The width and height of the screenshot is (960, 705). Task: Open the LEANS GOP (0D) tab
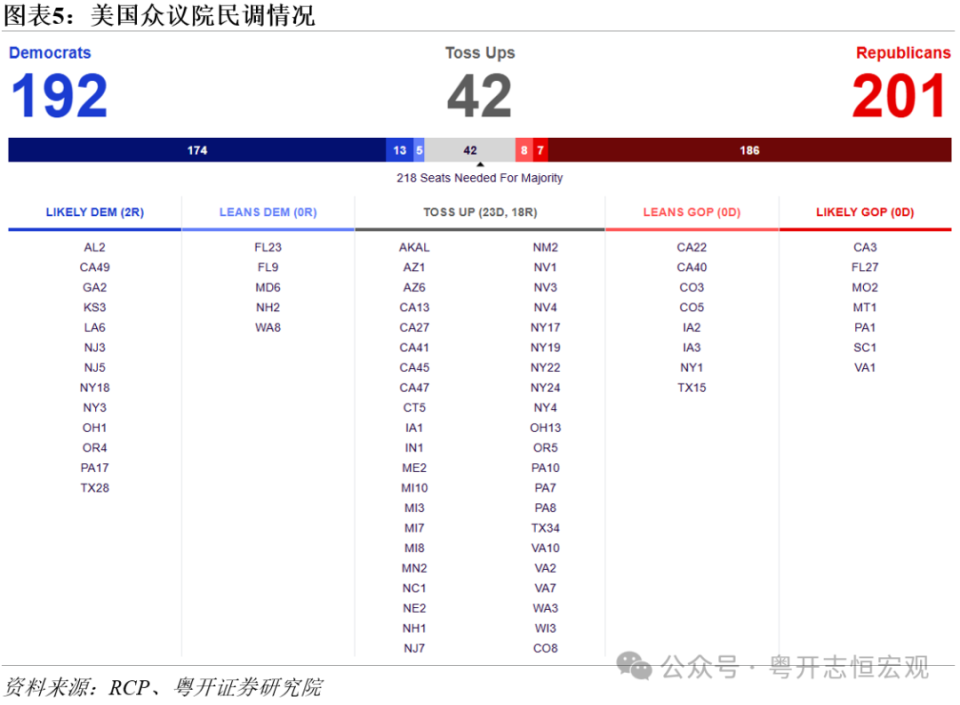pyautogui.click(x=691, y=212)
